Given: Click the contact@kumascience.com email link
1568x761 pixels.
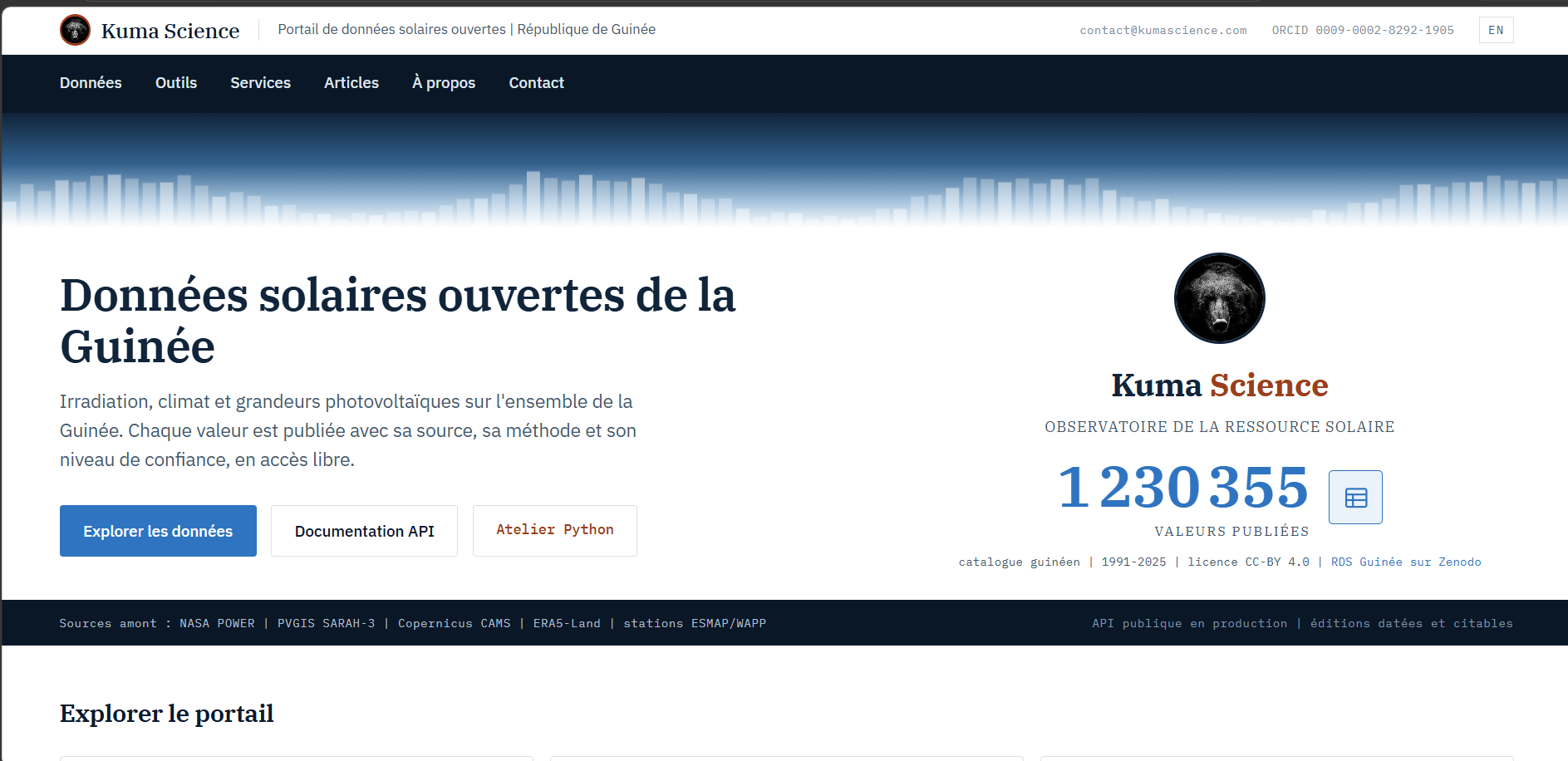Looking at the screenshot, I should pos(1163,30).
